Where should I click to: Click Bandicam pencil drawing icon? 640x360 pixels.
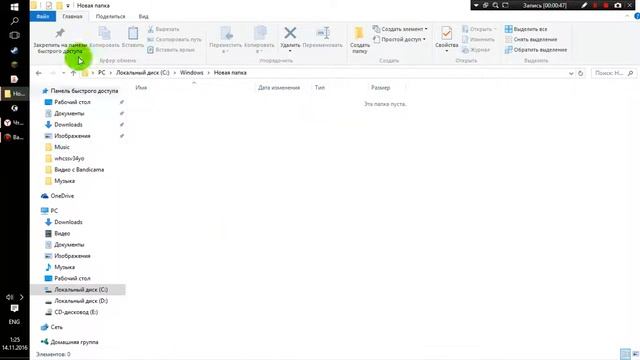point(584,5)
